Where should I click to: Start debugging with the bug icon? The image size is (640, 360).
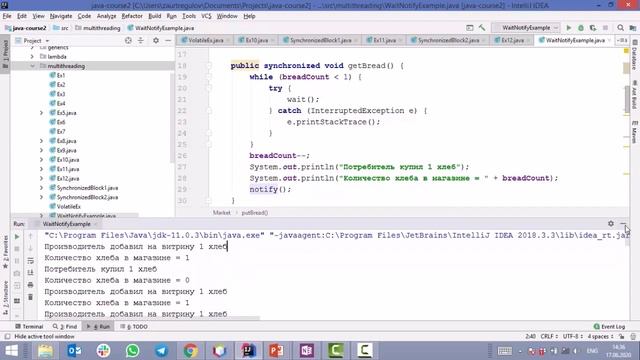[581, 28]
